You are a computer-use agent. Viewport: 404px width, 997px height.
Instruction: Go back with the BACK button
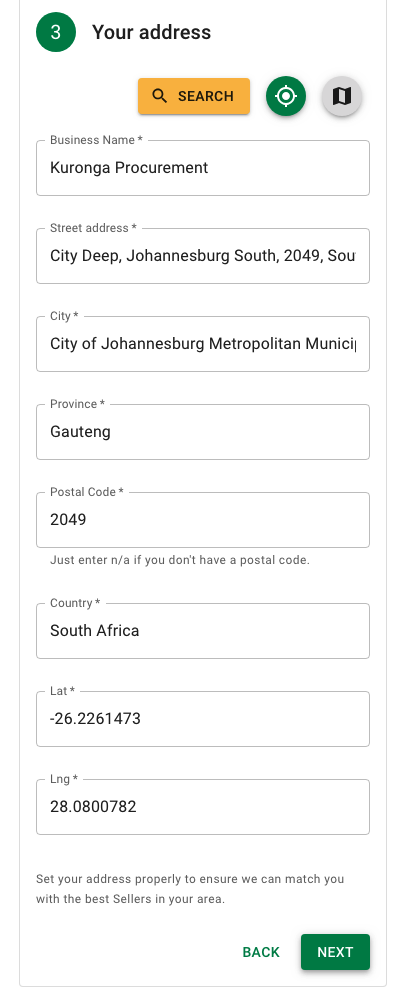[x=261, y=952]
